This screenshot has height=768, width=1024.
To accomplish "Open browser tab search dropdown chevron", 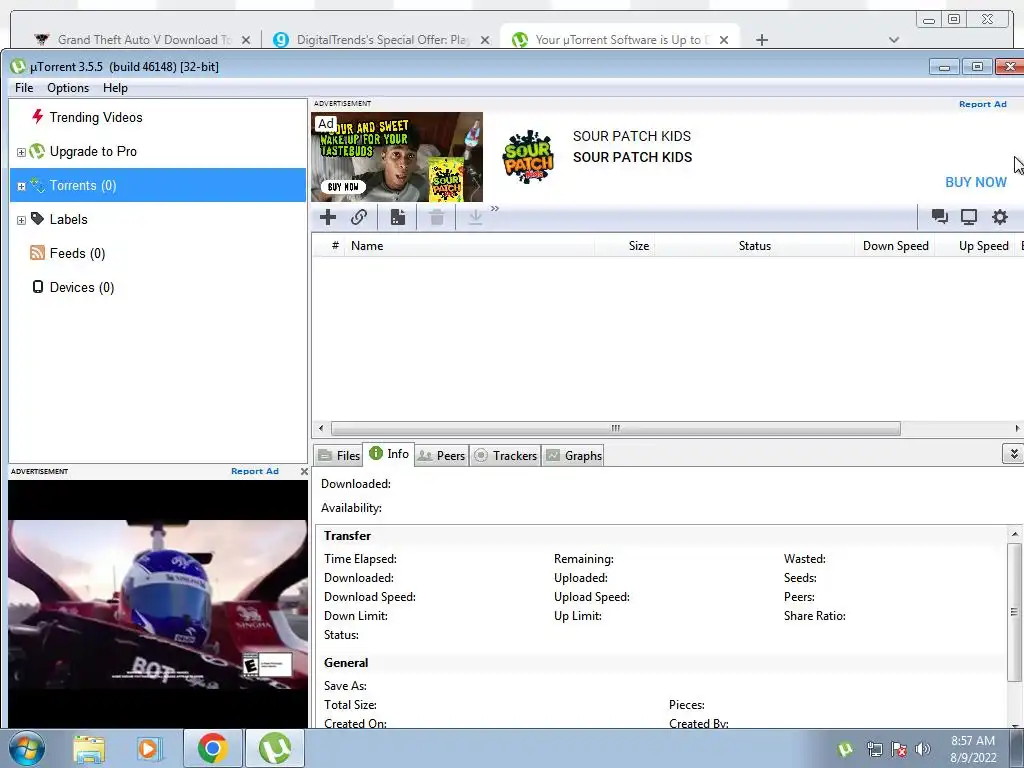I will 894,40.
